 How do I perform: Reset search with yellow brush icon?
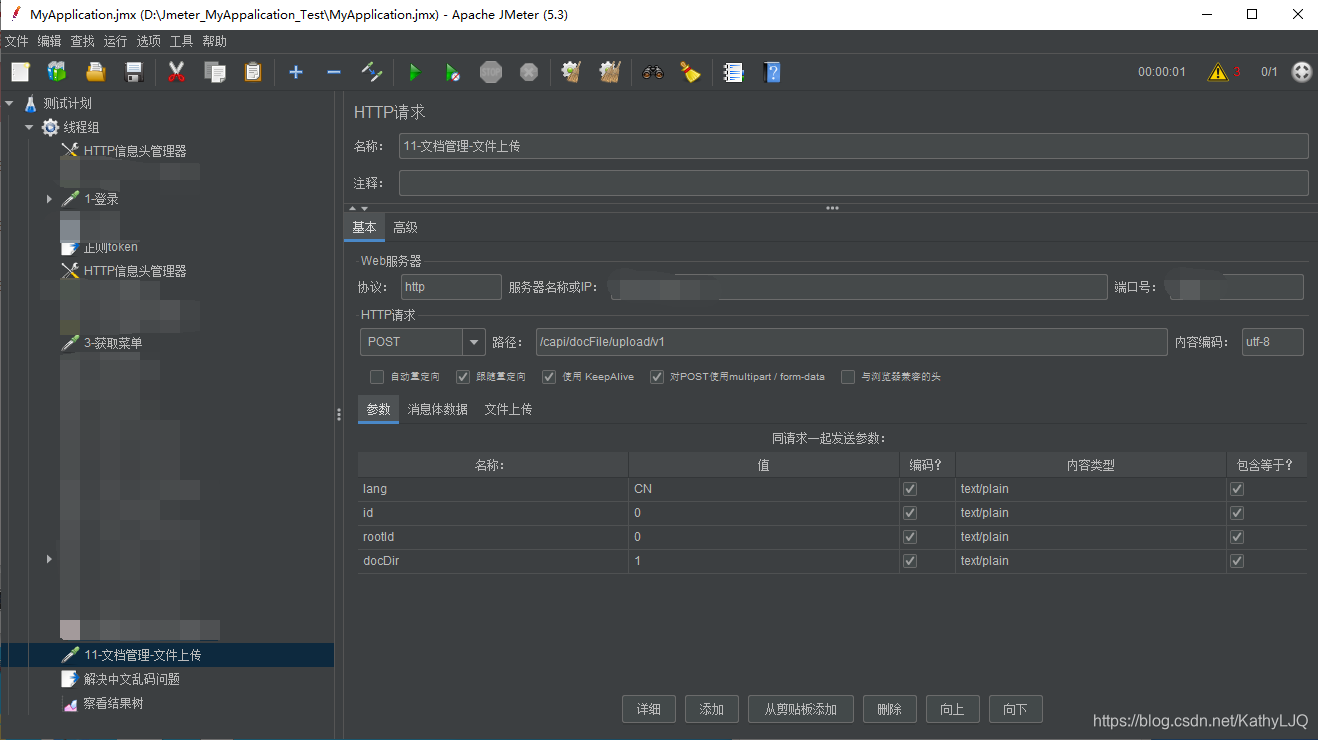(x=690, y=72)
